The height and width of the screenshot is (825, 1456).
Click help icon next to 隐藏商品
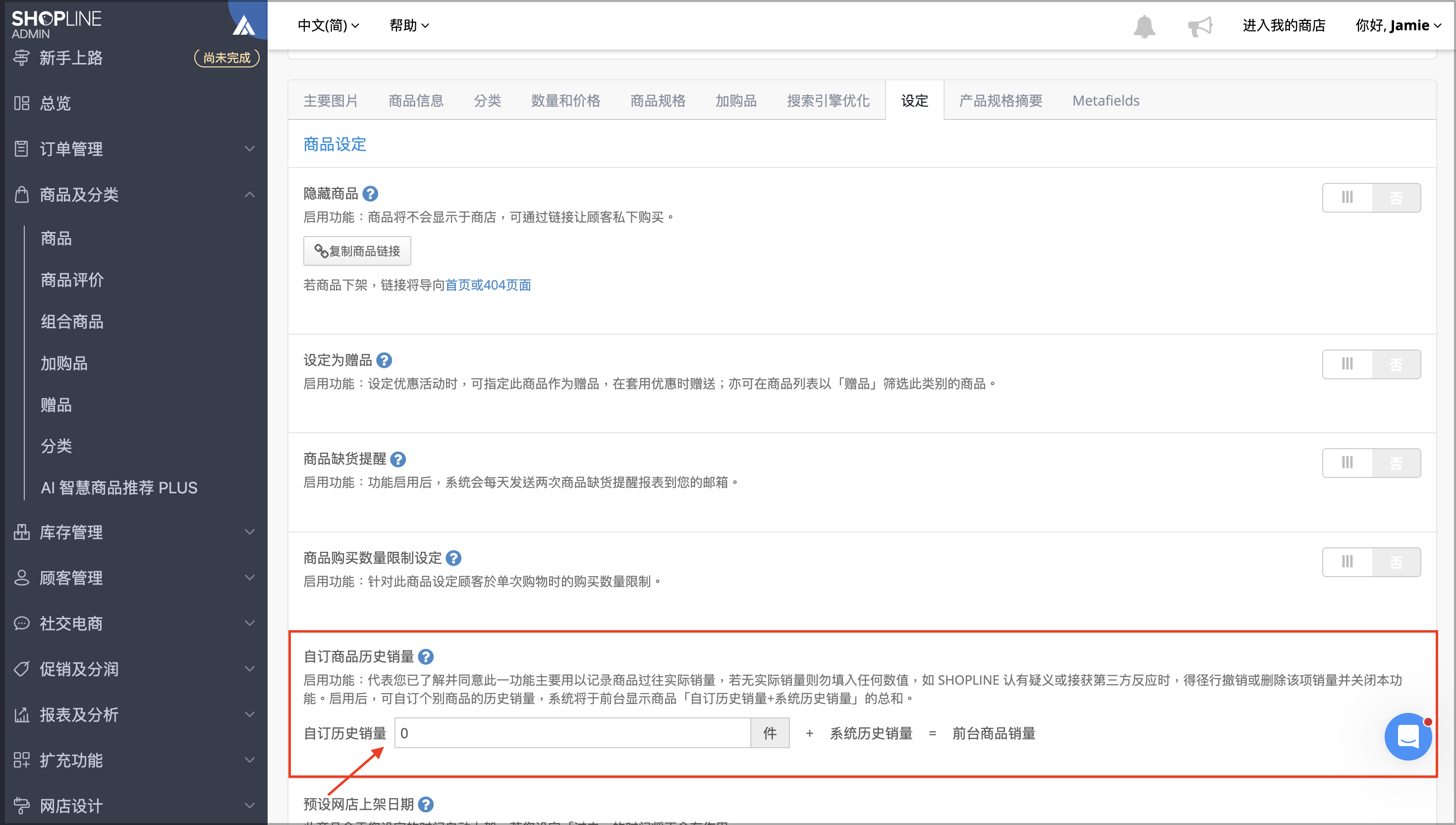pyautogui.click(x=370, y=194)
